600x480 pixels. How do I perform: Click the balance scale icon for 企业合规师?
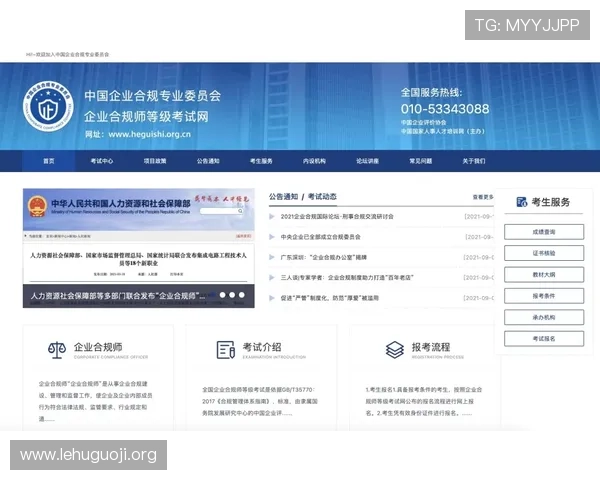pos(57,350)
